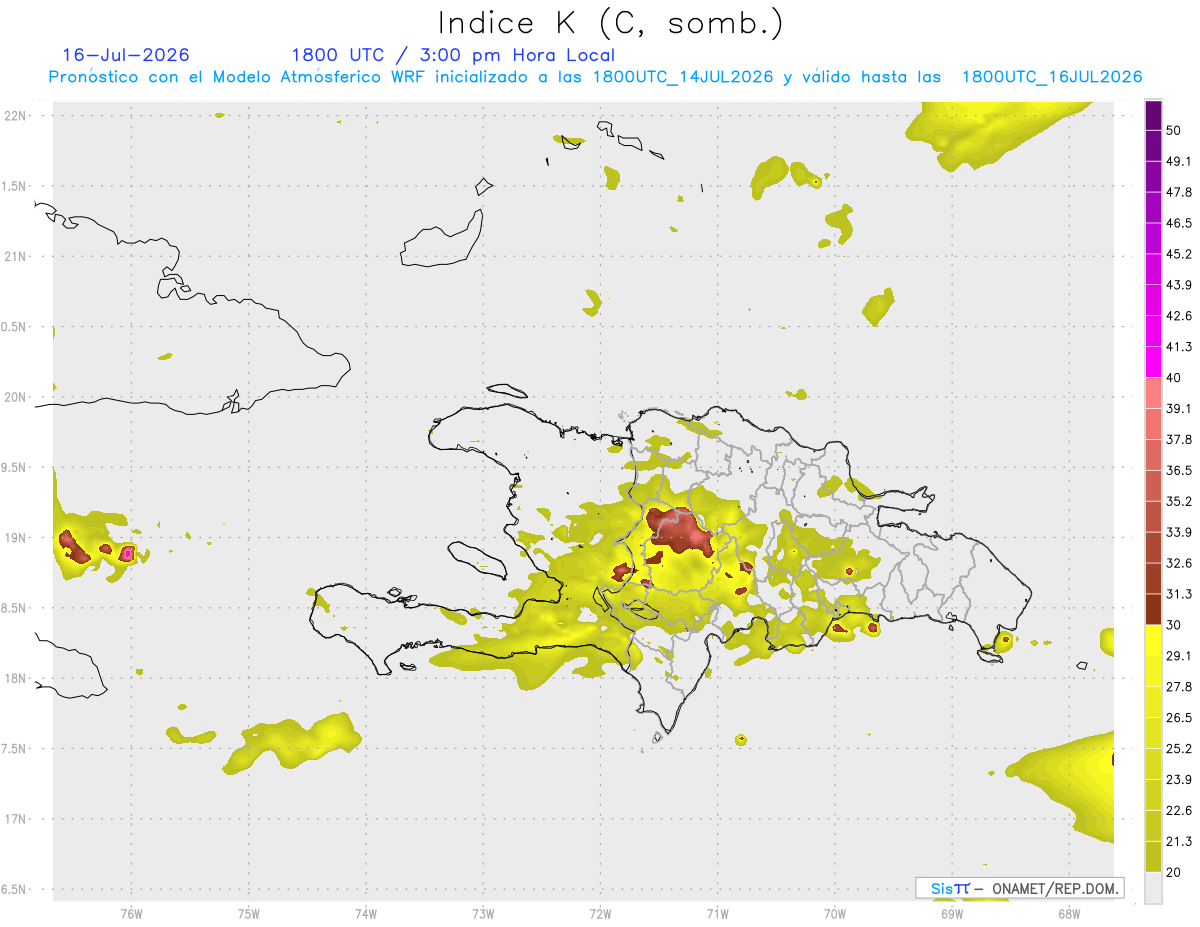Screen dimensions: 1200x927
Task: Click the colorbar label "50"
Action: pyautogui.click(x=1175, y=131)
